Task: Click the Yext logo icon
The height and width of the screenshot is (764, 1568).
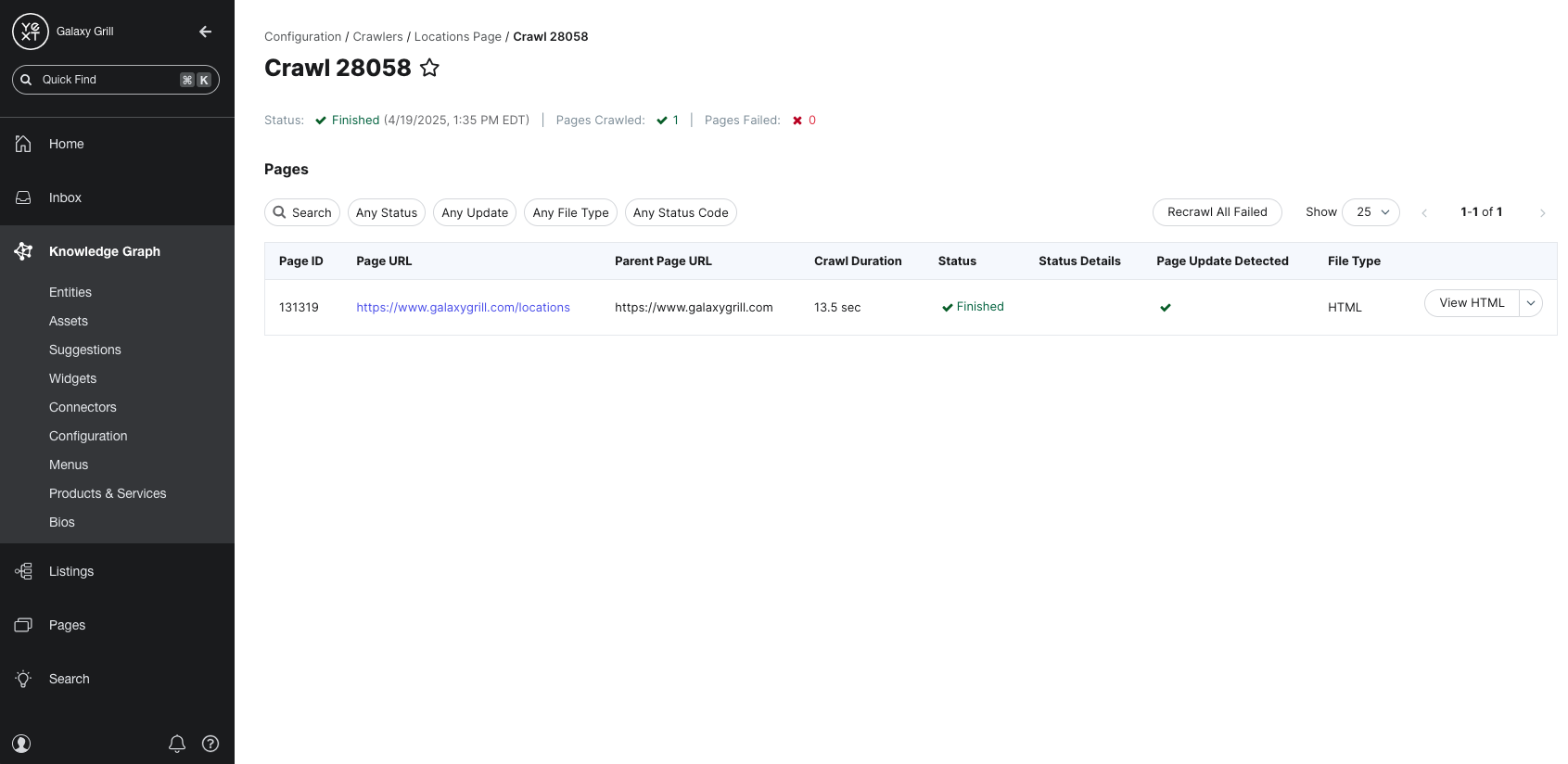Action: pyautogui.click(x=30, y=32)
